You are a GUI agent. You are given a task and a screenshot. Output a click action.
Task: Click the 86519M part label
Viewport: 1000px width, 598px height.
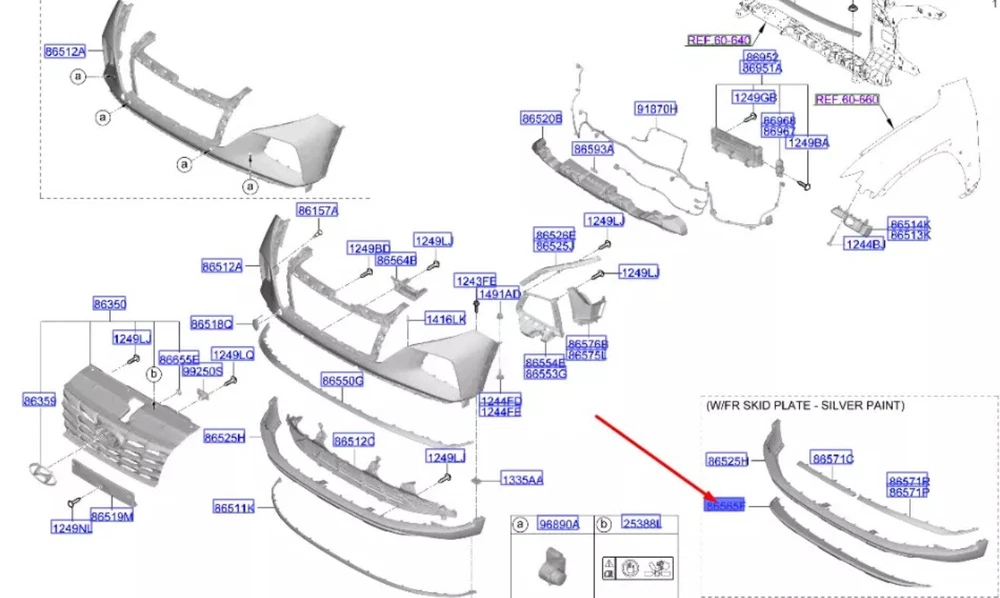pos(112,516)
